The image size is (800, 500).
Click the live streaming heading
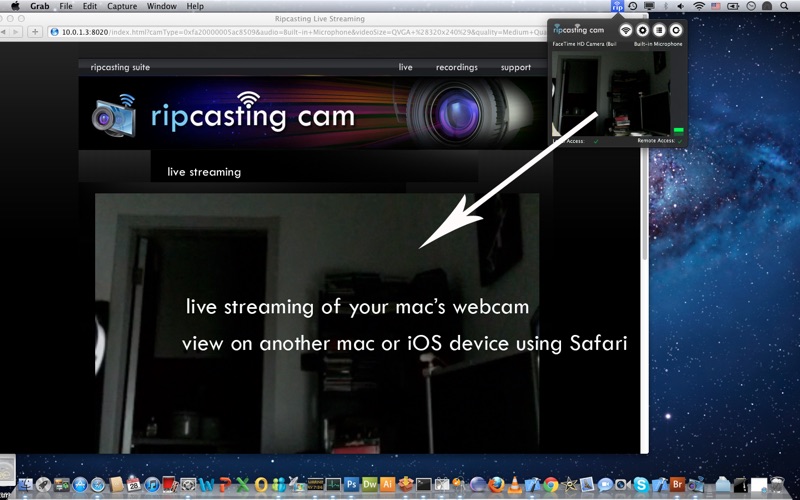(204, 172)
